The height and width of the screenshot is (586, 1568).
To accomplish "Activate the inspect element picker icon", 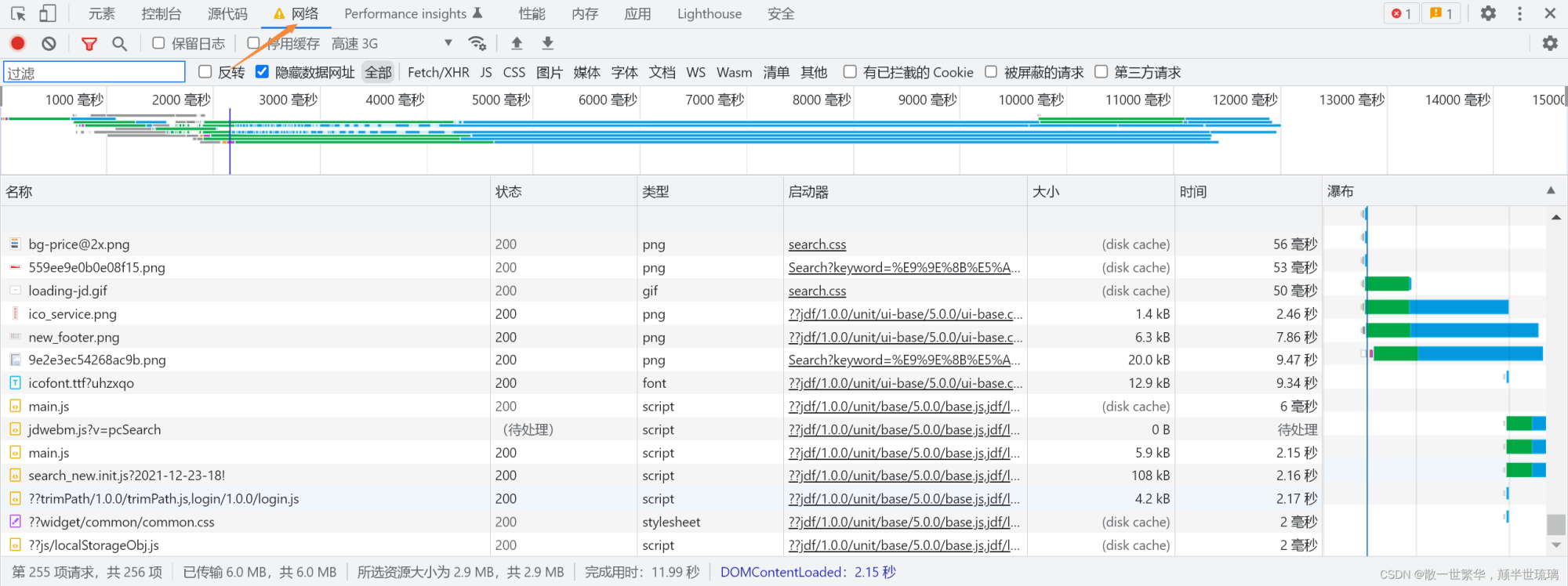I will [18, 13].
